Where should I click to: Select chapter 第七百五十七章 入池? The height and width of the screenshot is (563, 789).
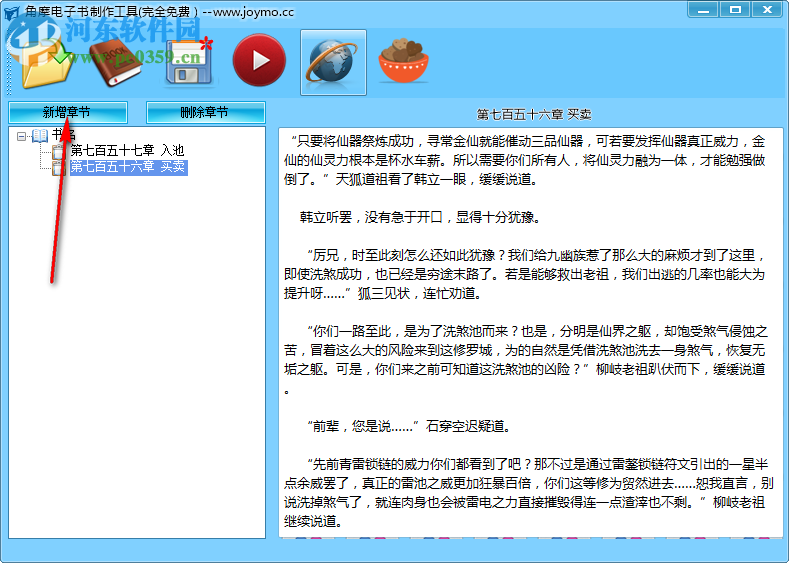(127, 150)
